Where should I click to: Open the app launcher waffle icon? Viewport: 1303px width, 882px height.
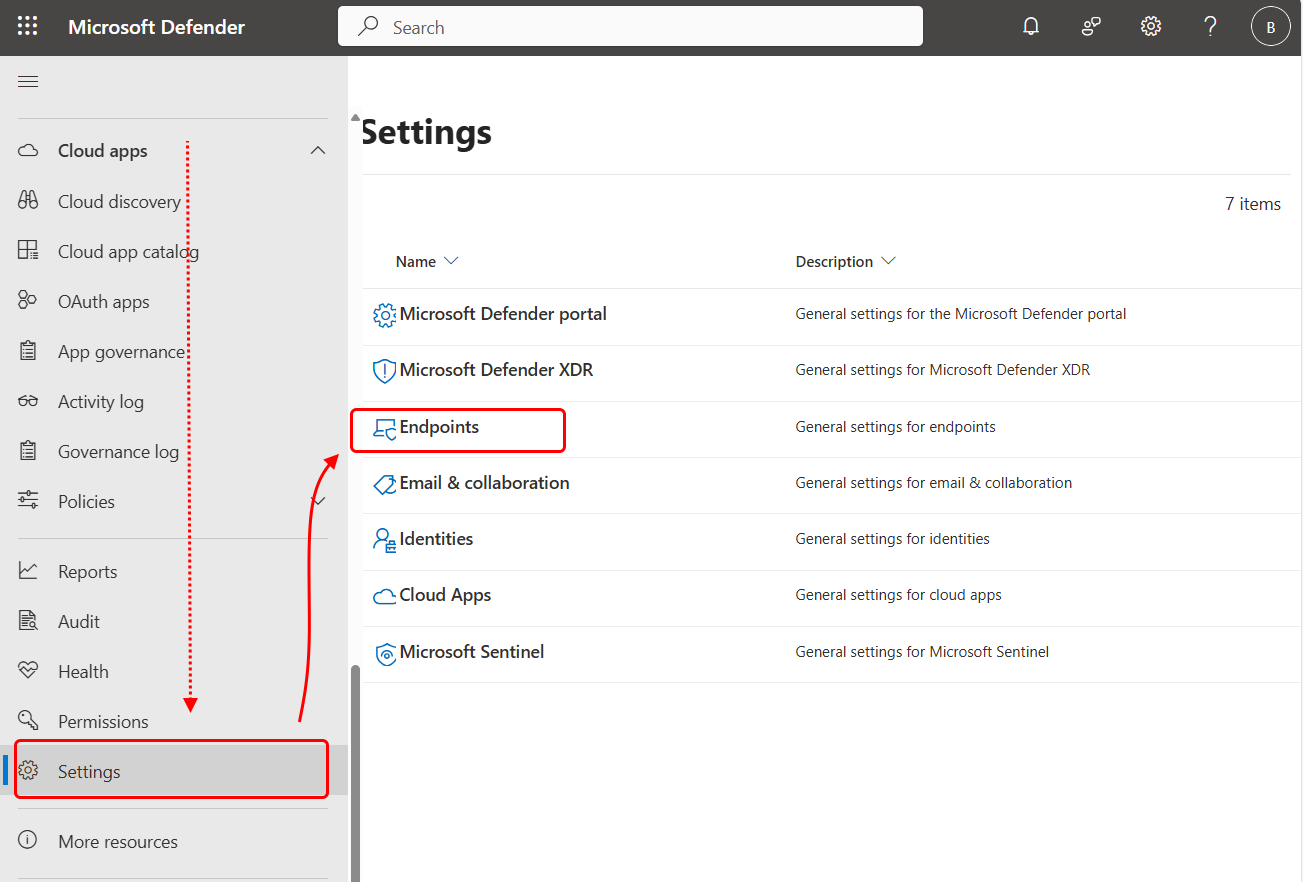[27, 26]
